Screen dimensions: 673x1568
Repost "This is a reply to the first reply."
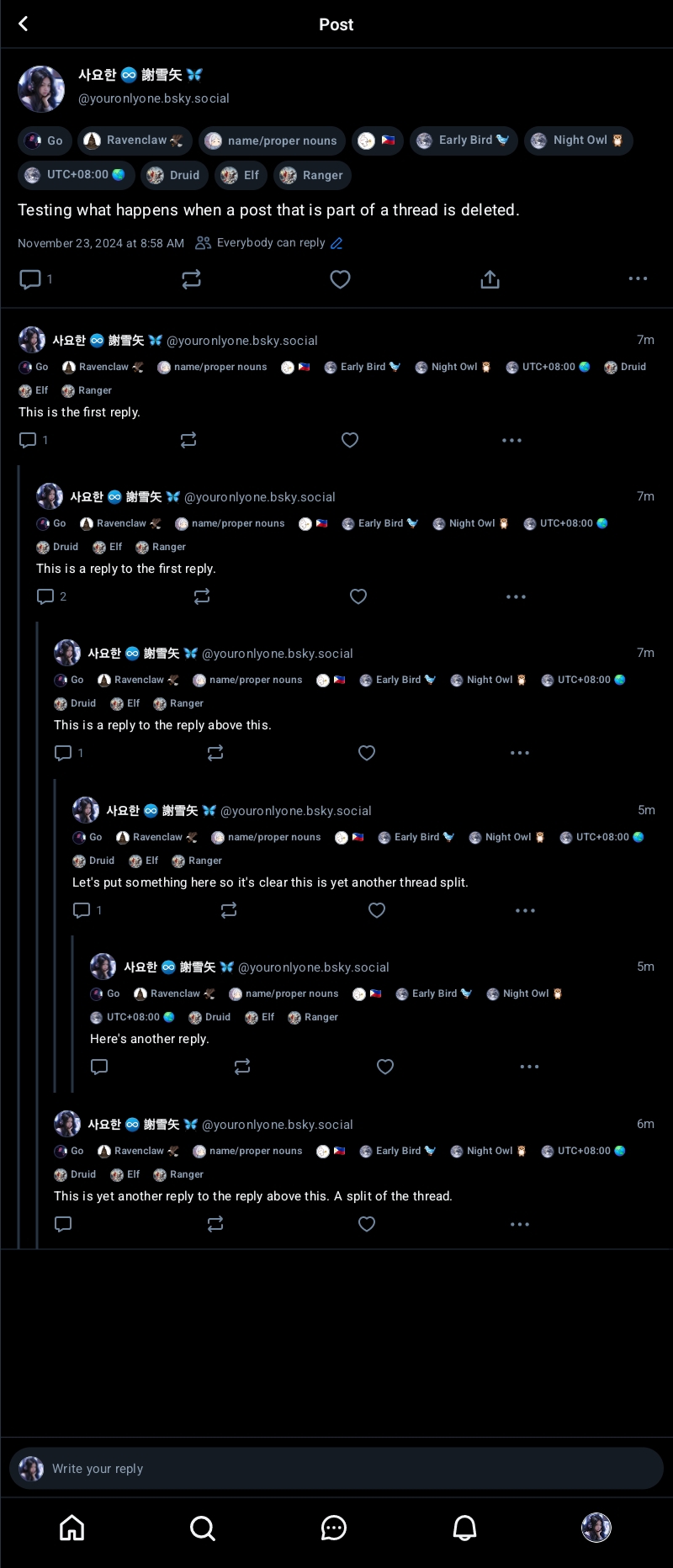[x=202, y=596]
